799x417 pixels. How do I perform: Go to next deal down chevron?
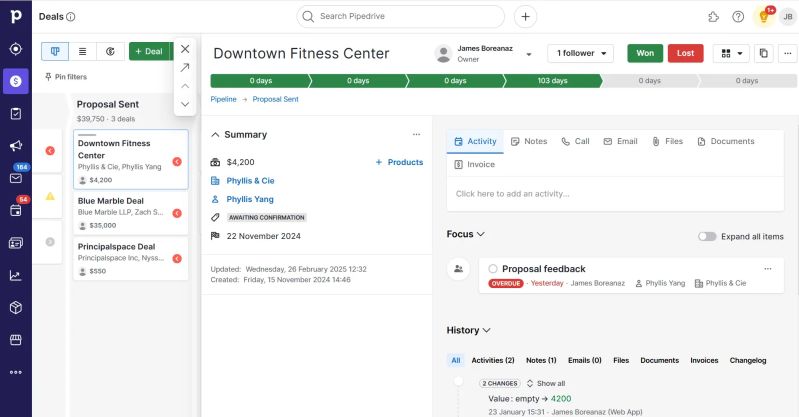coord(185,104)
